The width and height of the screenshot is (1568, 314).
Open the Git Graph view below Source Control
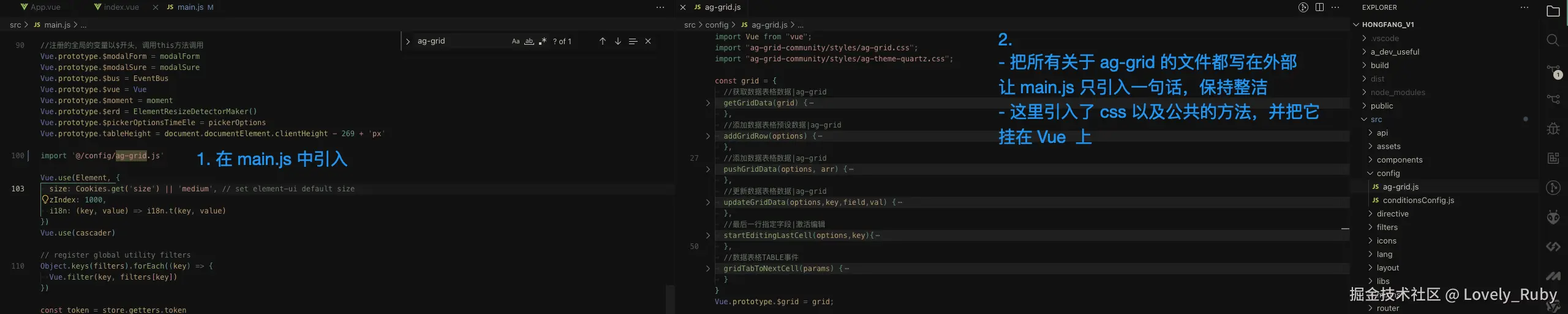click(x=1553, y=99)
